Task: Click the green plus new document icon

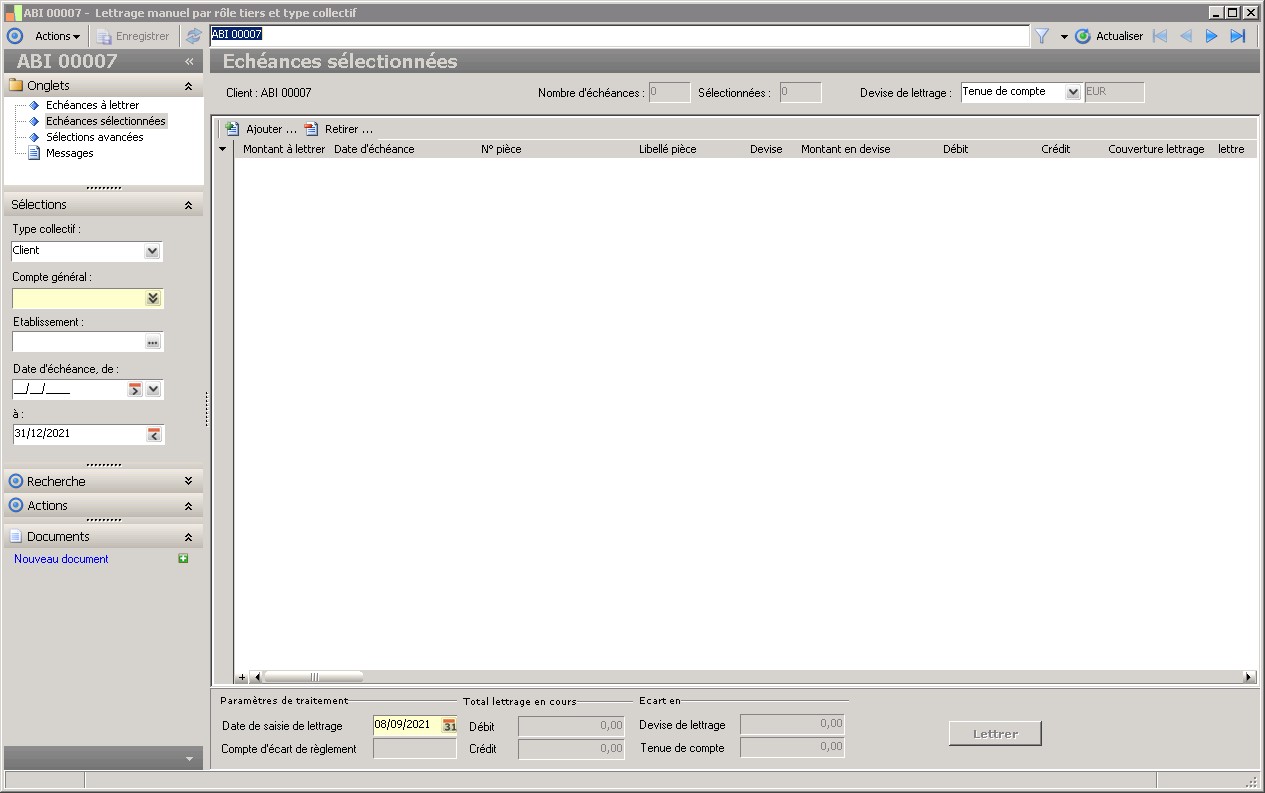Action: 183,559
